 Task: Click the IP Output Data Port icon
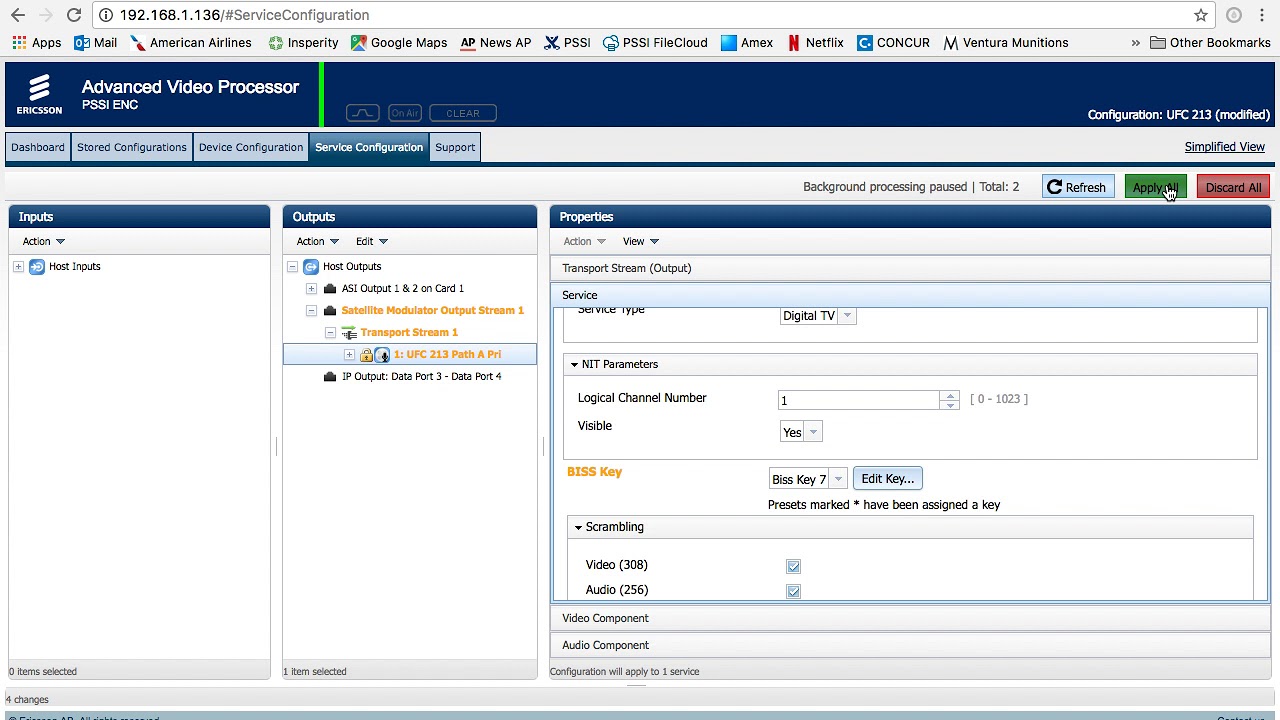330,377
